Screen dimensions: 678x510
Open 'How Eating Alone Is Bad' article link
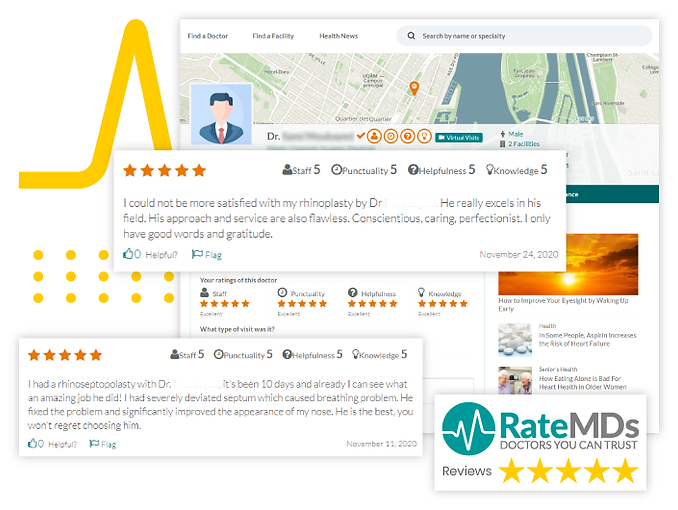[582, 383]
